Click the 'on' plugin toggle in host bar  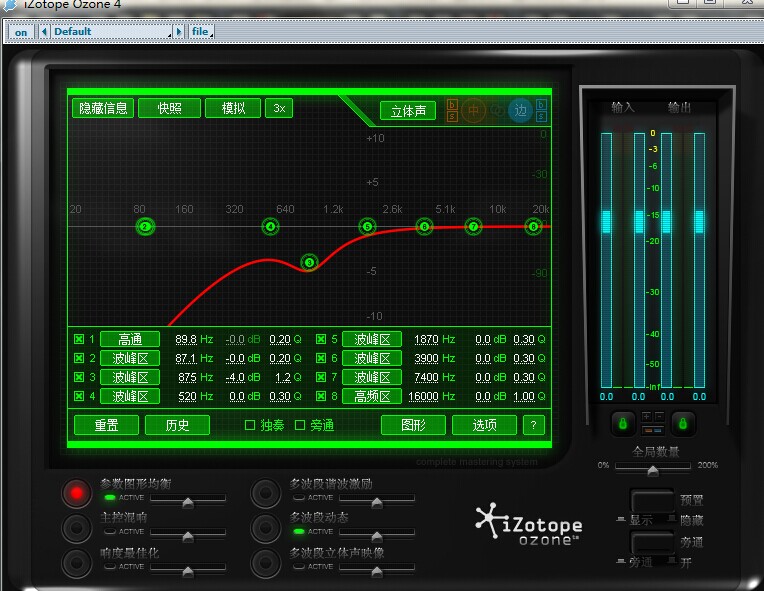click(21, 32)
